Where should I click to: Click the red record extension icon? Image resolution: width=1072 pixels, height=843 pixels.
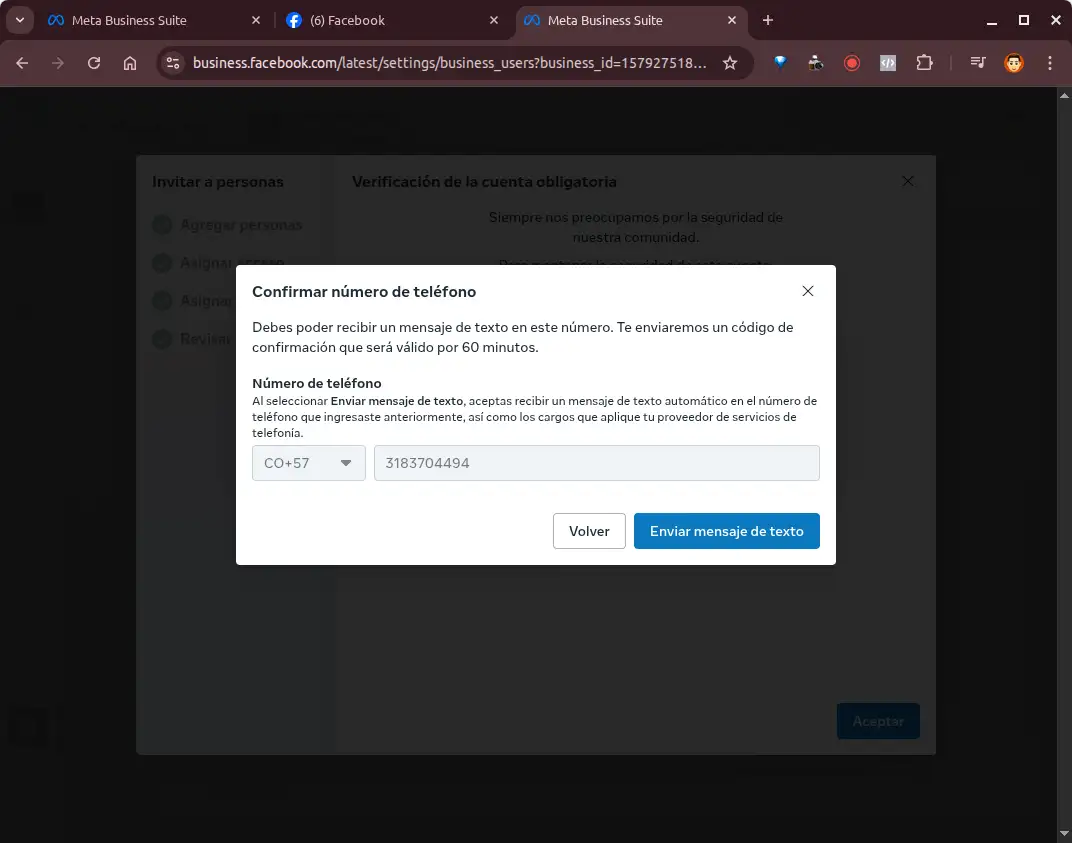click(852, 63)
